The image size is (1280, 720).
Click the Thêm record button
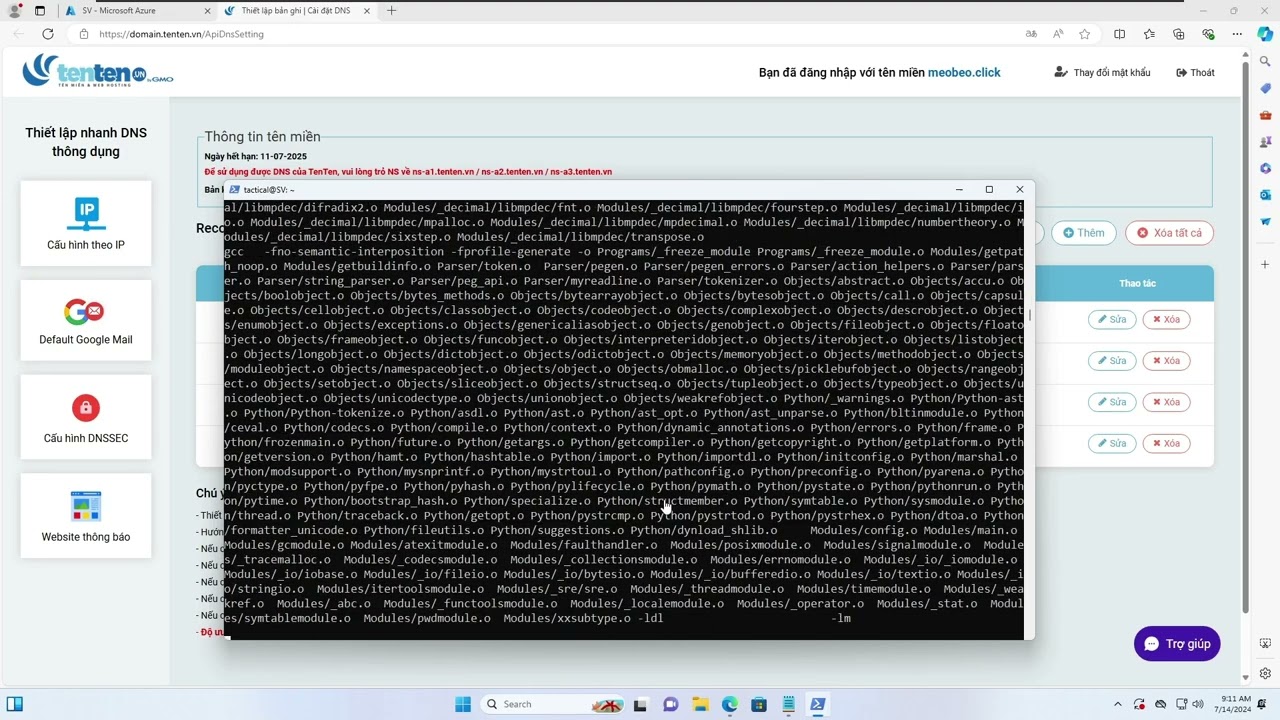(x=1083, y=233)
